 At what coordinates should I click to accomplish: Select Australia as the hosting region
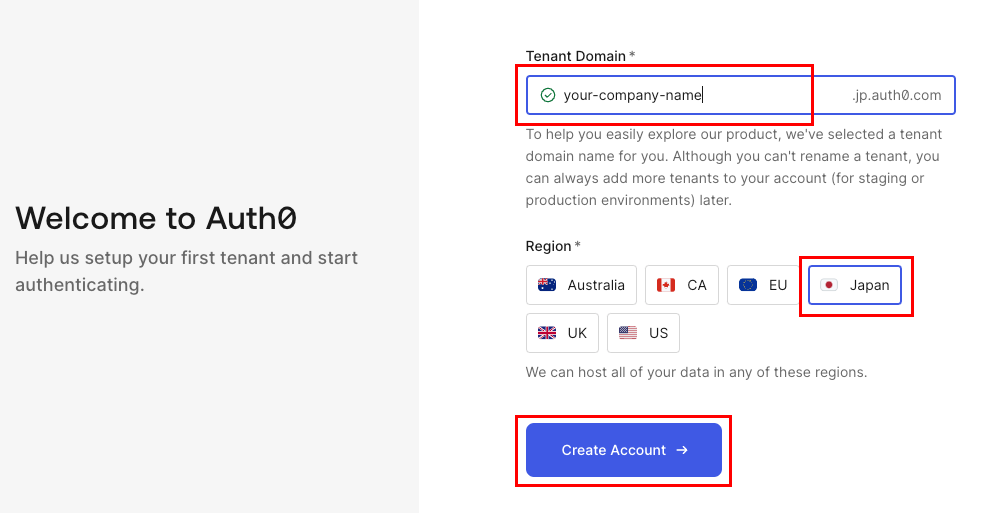pos(581,285)
